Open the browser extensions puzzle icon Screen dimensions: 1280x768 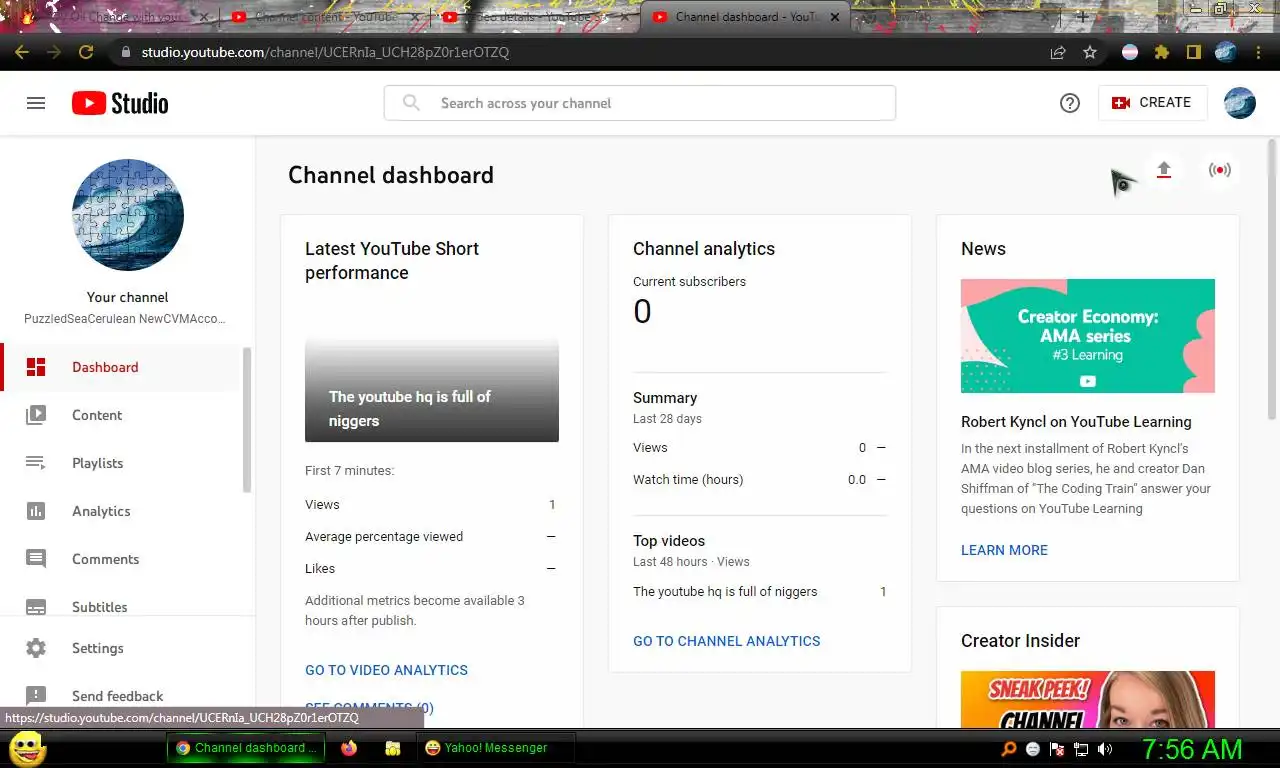(1162, 52)
